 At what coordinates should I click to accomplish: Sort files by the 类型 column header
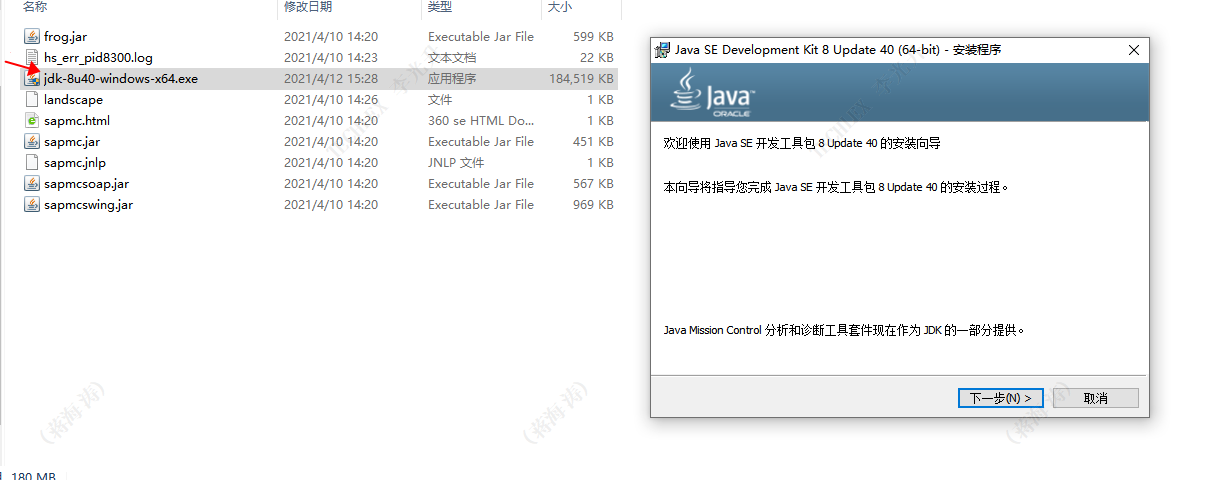[440, 7]
